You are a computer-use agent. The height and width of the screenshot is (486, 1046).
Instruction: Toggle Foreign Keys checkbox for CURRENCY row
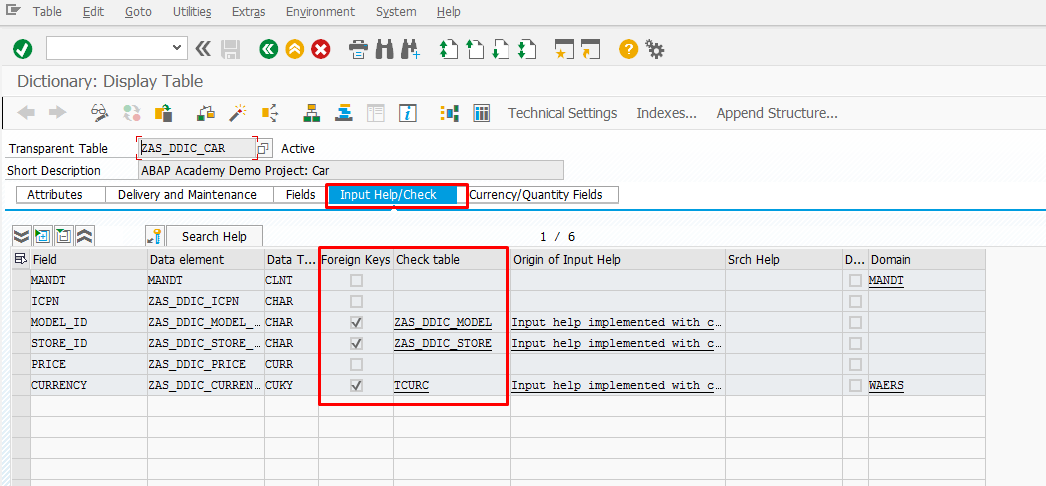point(356,385)
